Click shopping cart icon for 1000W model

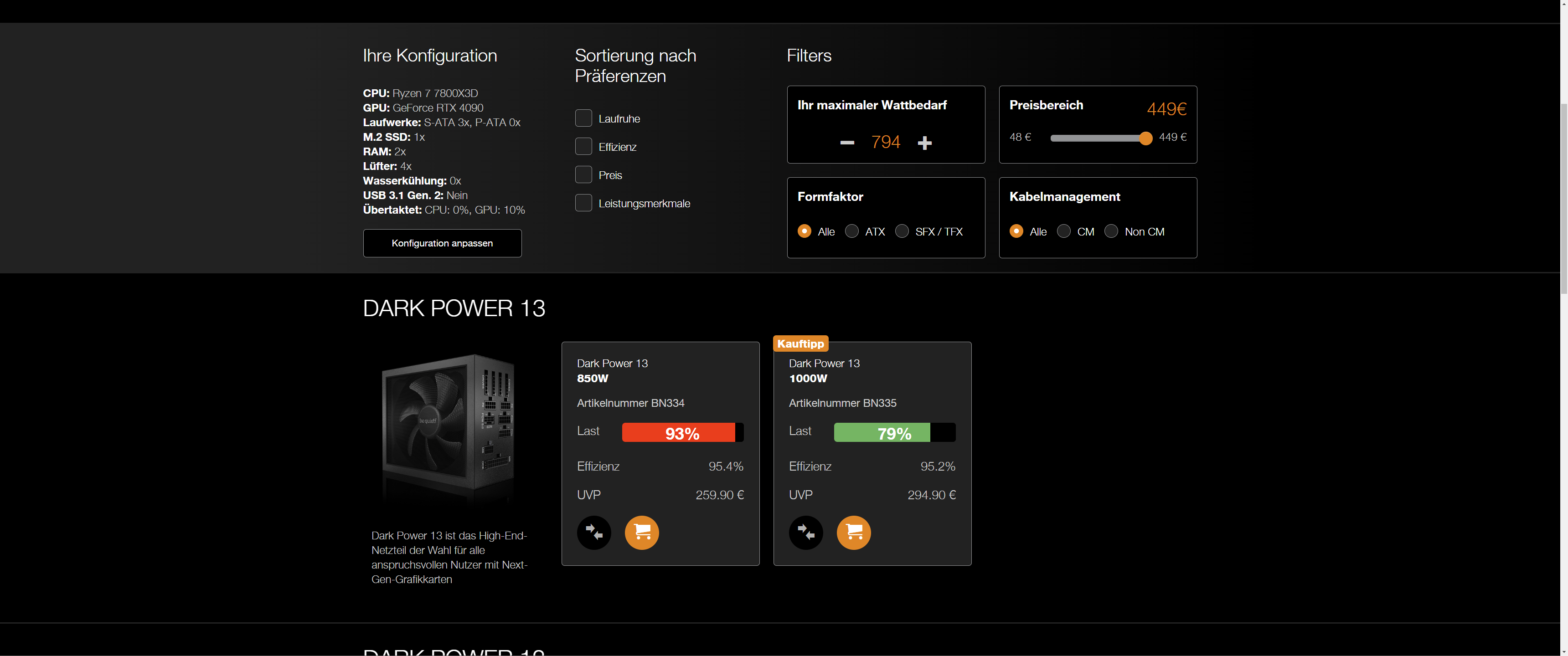853,533
